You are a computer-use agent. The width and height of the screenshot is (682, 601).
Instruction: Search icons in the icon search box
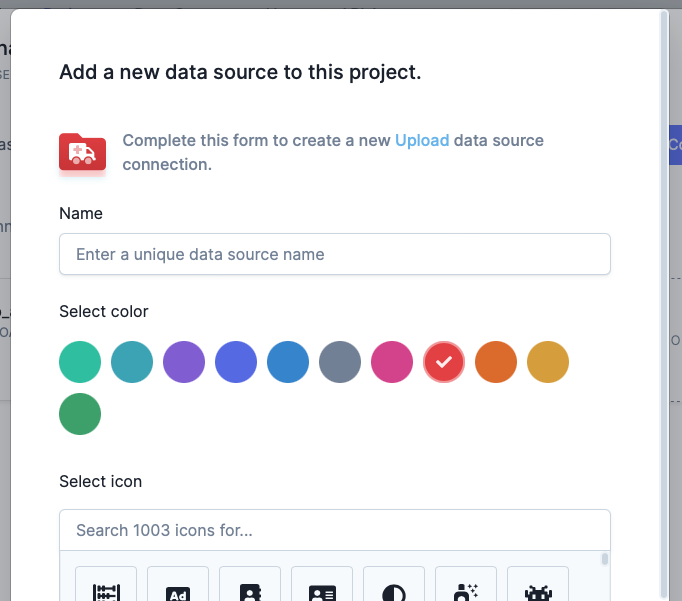[335, 530]
